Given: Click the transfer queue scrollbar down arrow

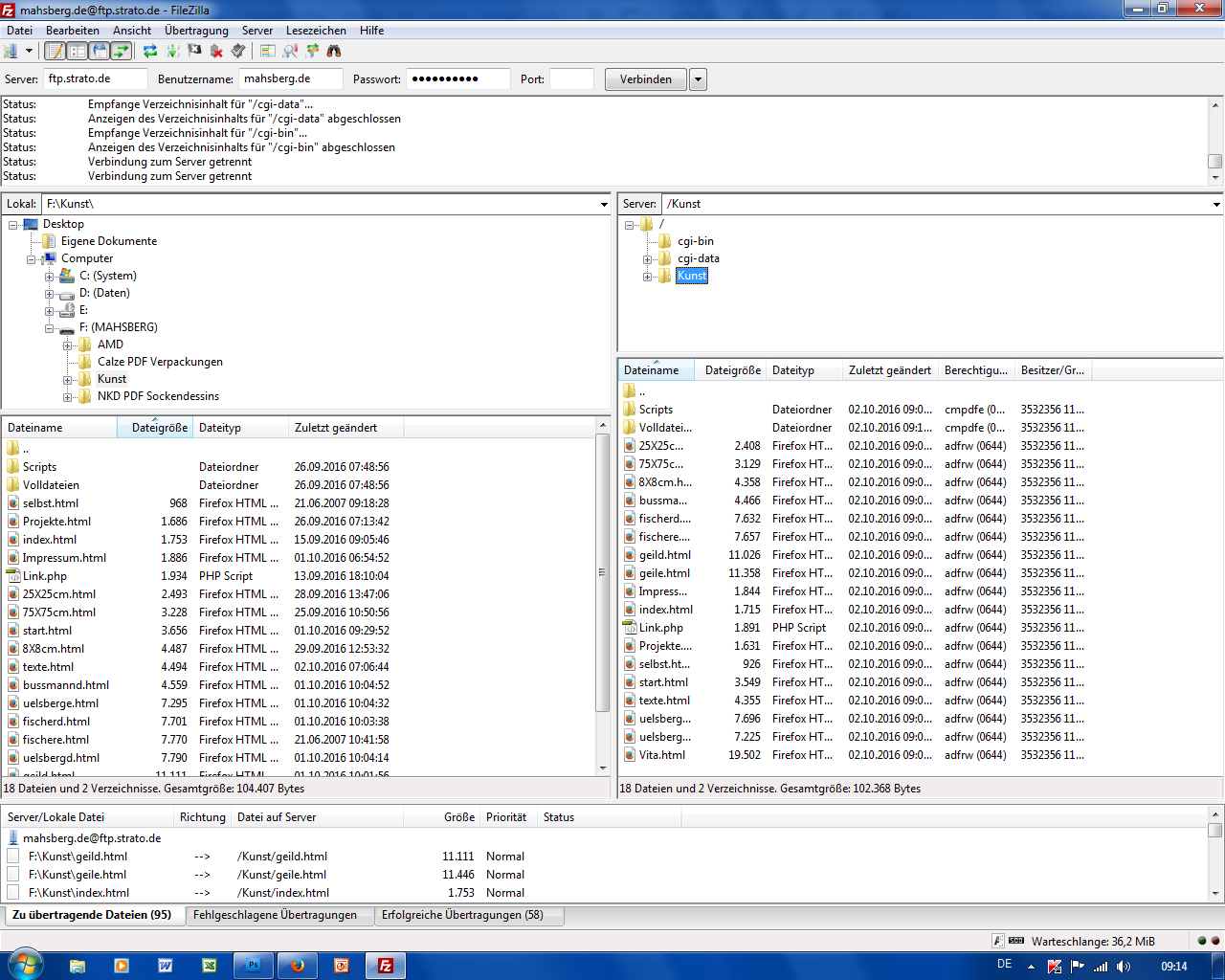Looking at the screenshot, I should click(1215, 893).
